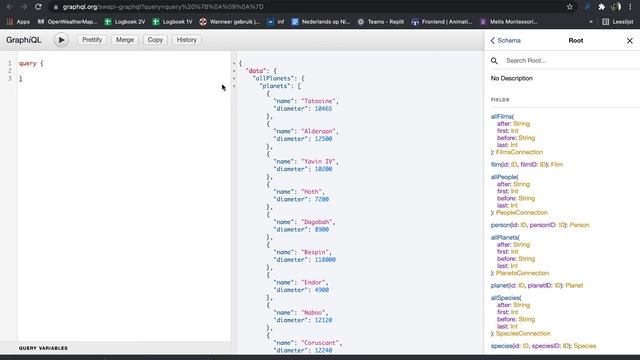
Task: Click line 2 in query editor
Action: 124,71
